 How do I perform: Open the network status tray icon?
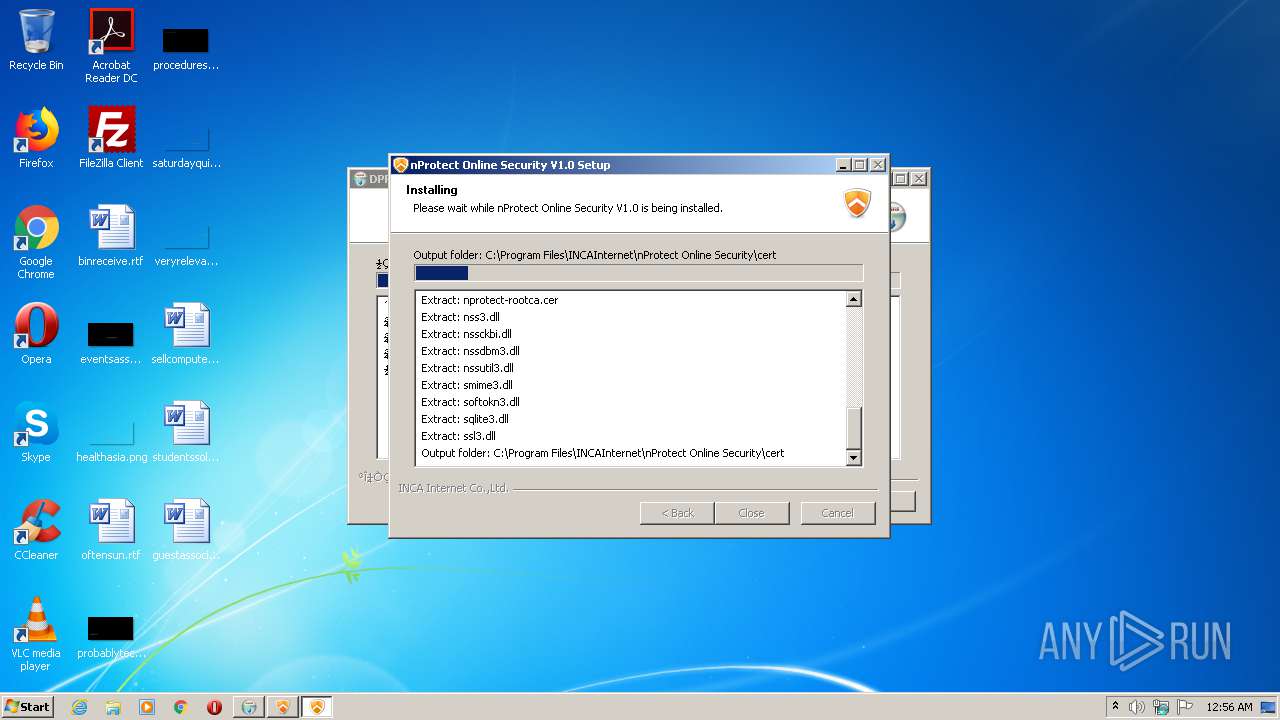pos(1161,707)
